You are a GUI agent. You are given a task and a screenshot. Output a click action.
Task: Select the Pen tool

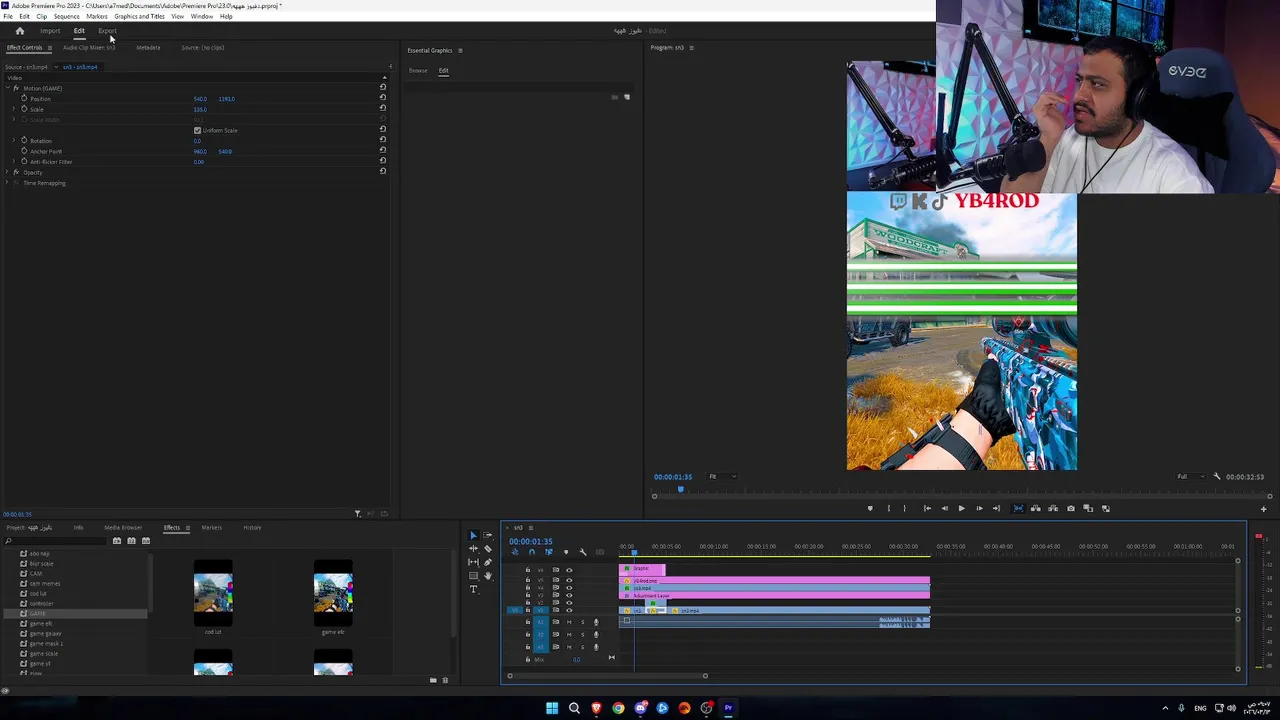[488, 562]
